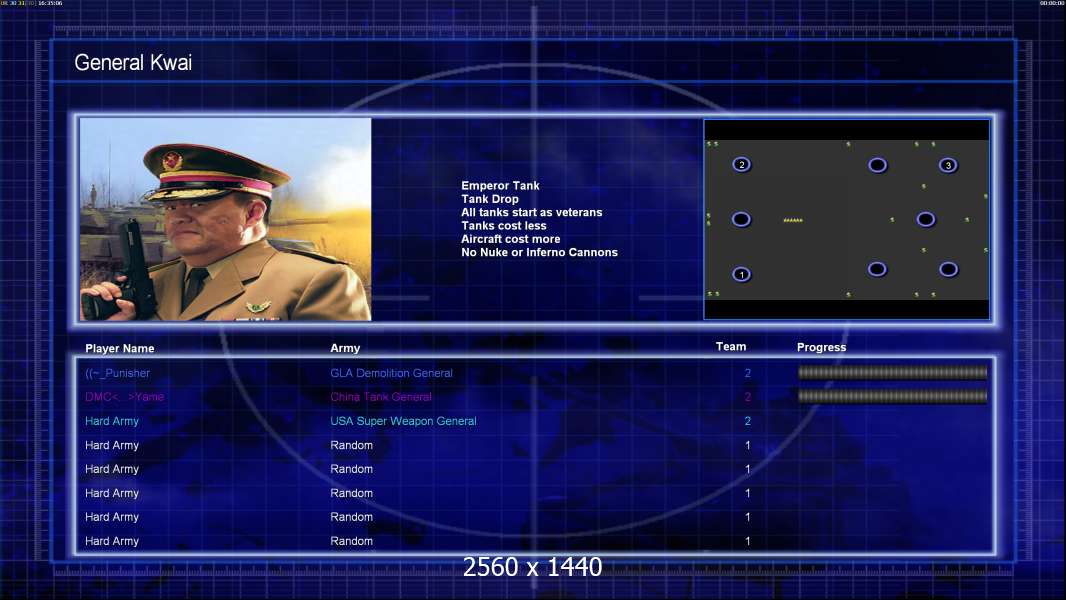The height and width of the screenshot is (600, 1066).
Task: Click "USA Super Weapon General" army entry
Action: pyautogui.click(x=403, y=421)
